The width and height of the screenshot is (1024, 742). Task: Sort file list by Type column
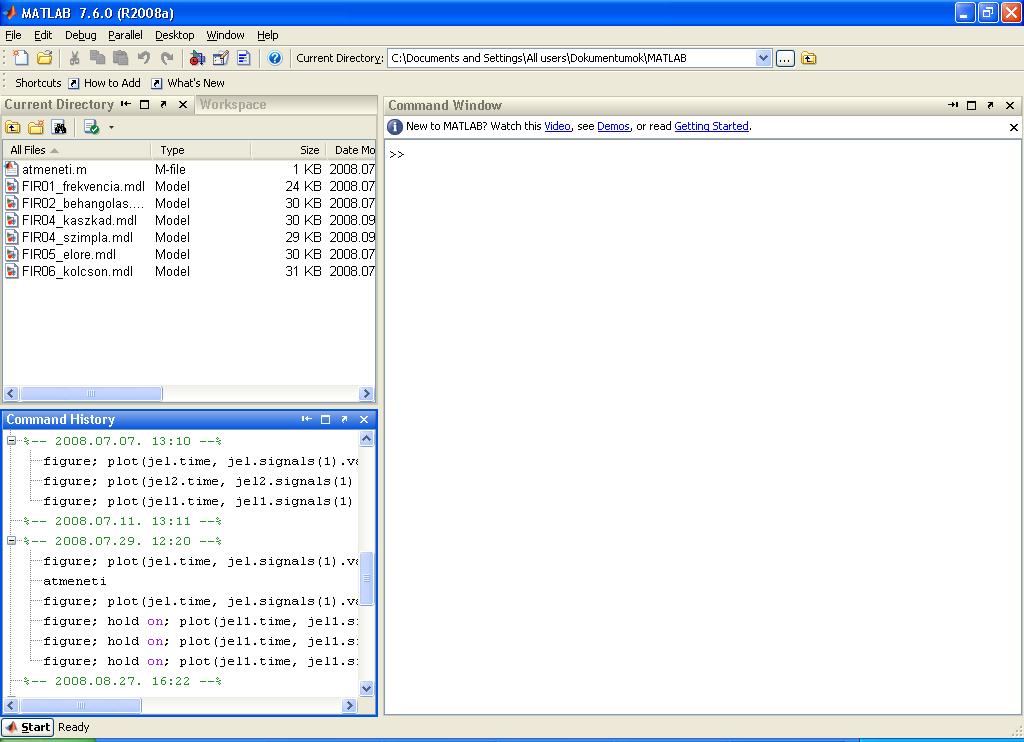pyautogui.click(x=200, y=150)
